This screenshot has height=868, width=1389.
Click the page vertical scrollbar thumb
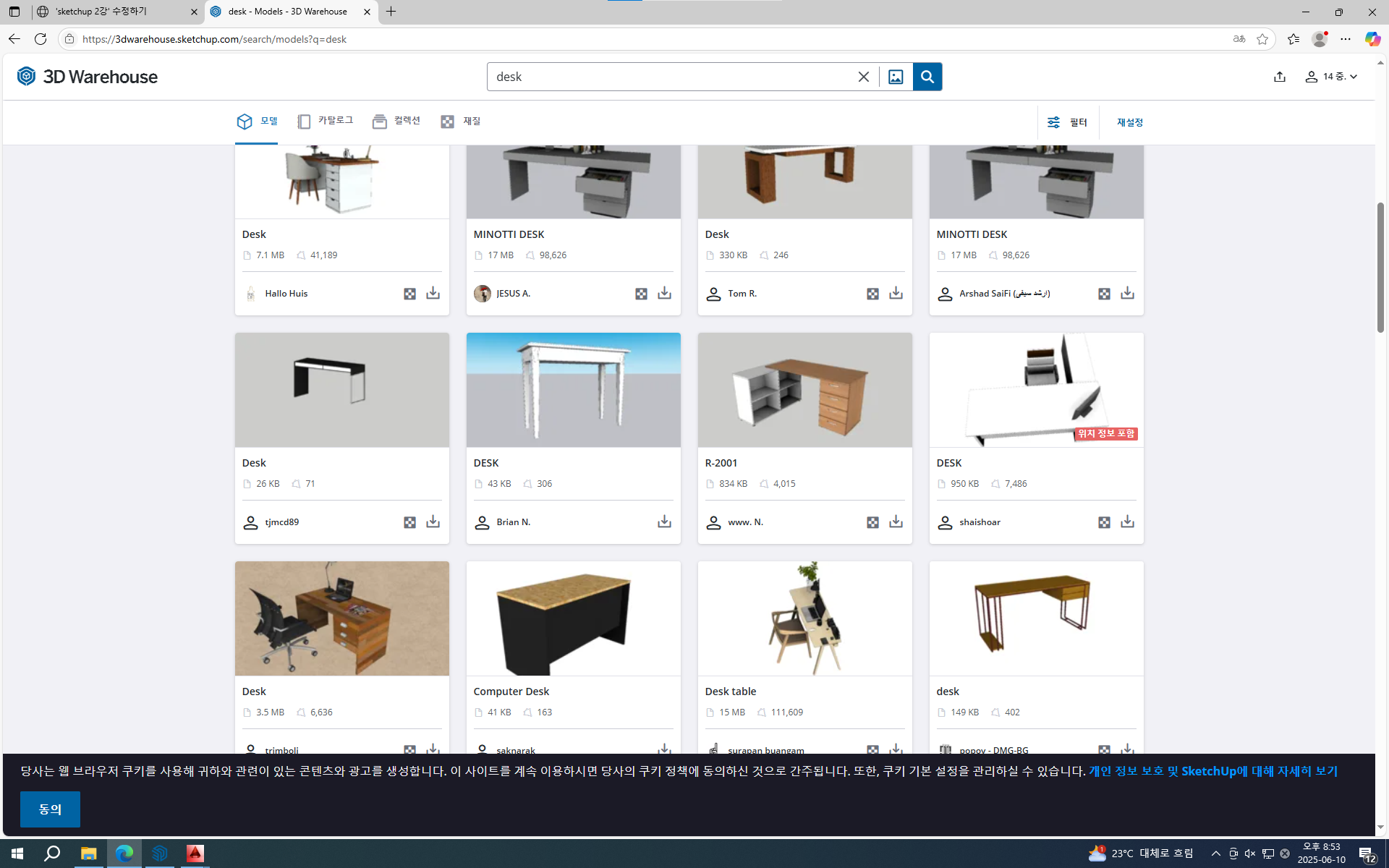tap(1380, 268)
